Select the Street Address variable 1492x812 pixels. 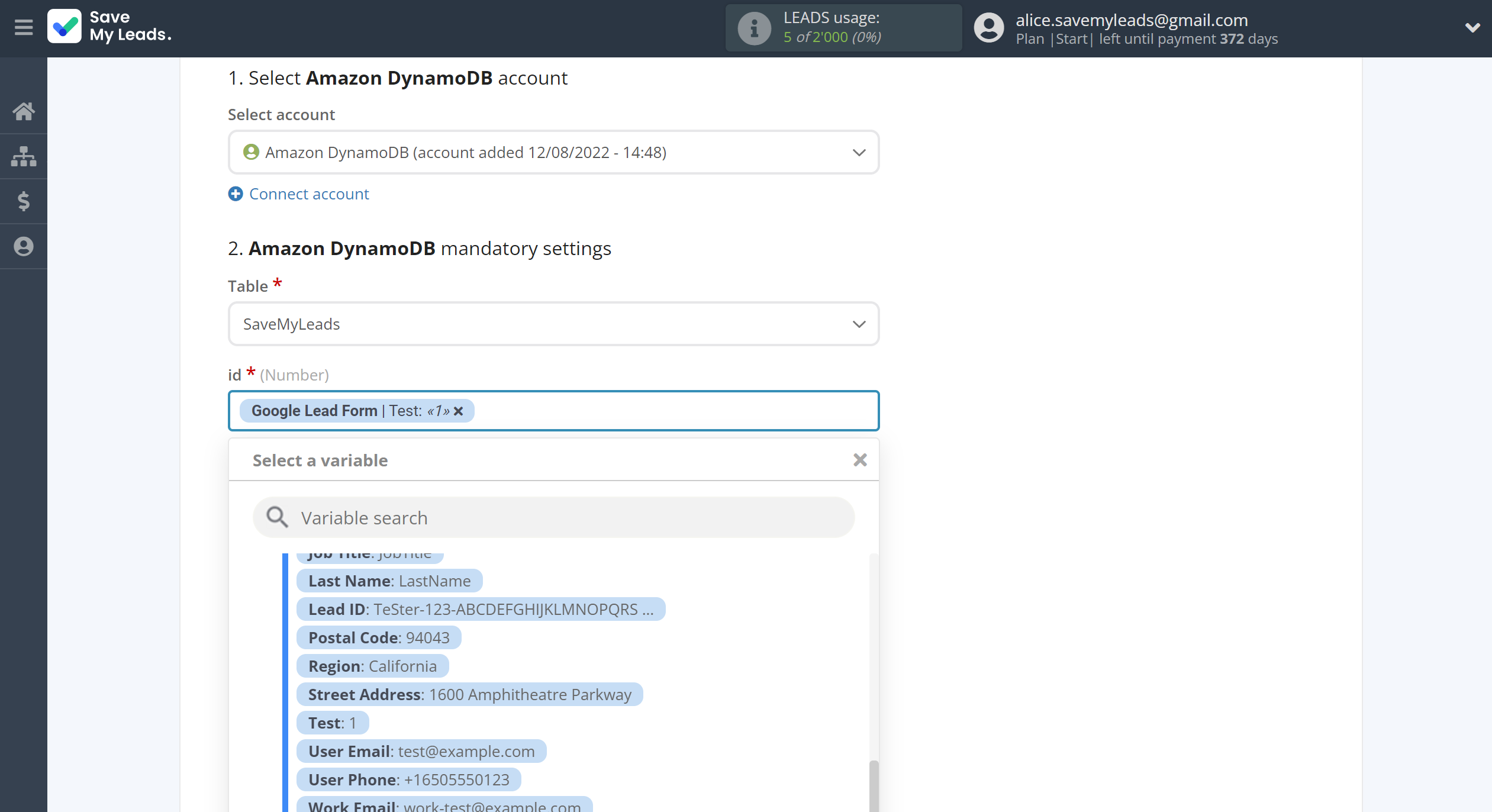(x=470, y=695)
